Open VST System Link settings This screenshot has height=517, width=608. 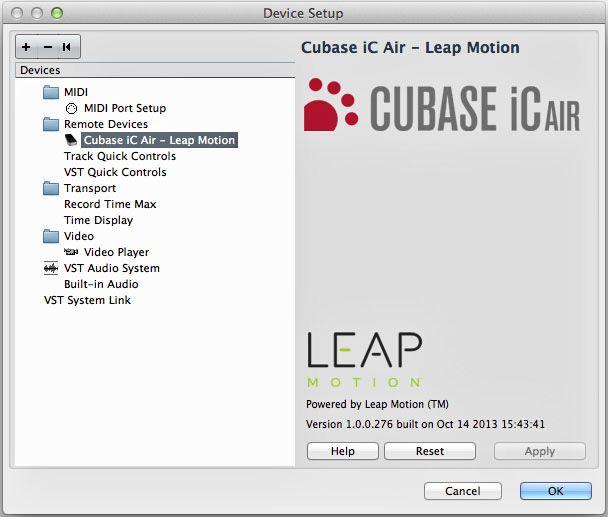click(x=87, y=300)
